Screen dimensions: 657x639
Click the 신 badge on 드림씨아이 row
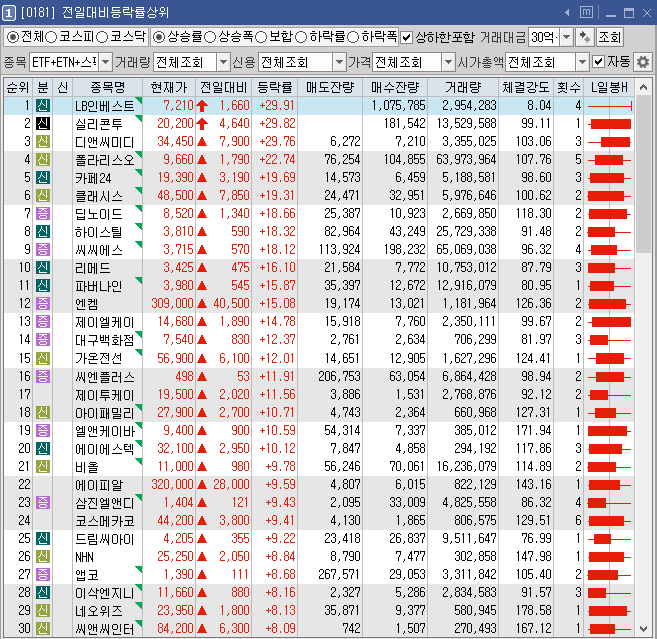point(43,538)
